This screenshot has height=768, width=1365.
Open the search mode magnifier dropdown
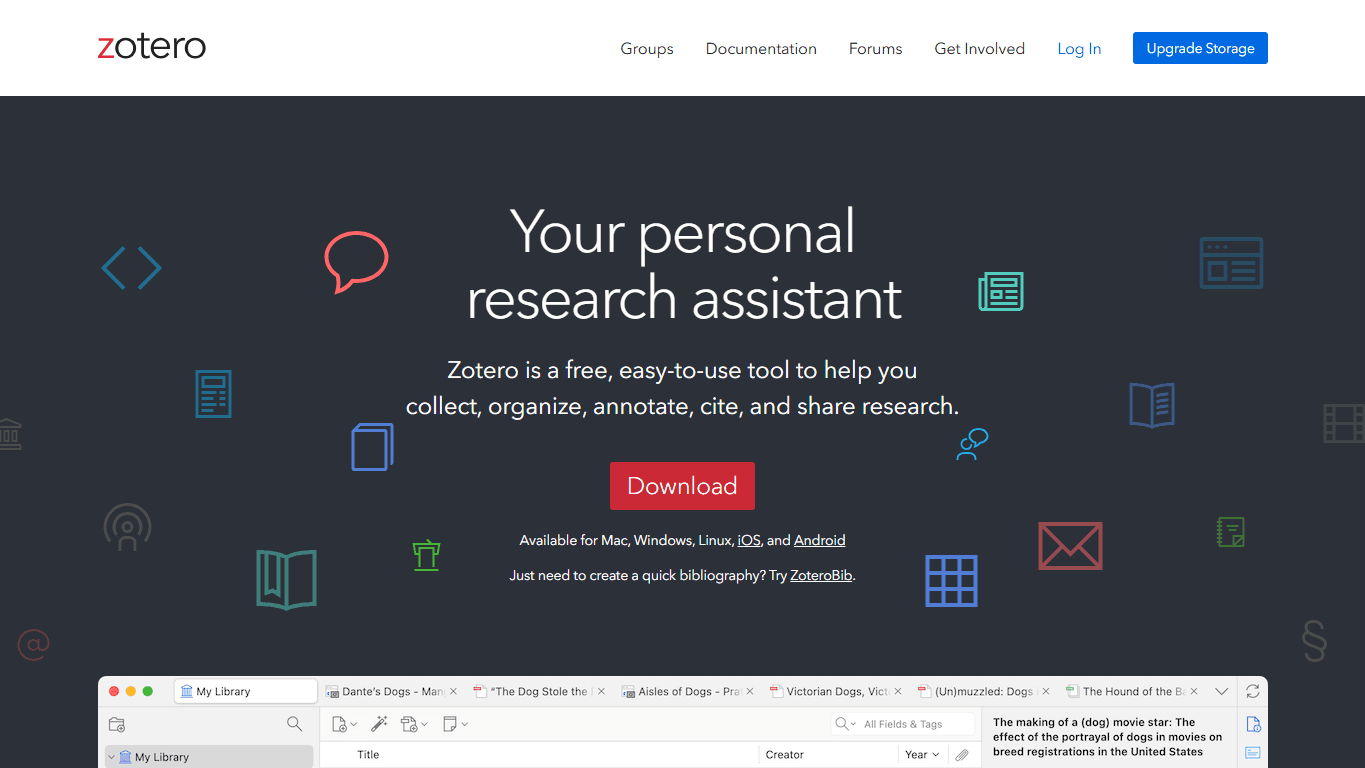[x=846, y=724]
